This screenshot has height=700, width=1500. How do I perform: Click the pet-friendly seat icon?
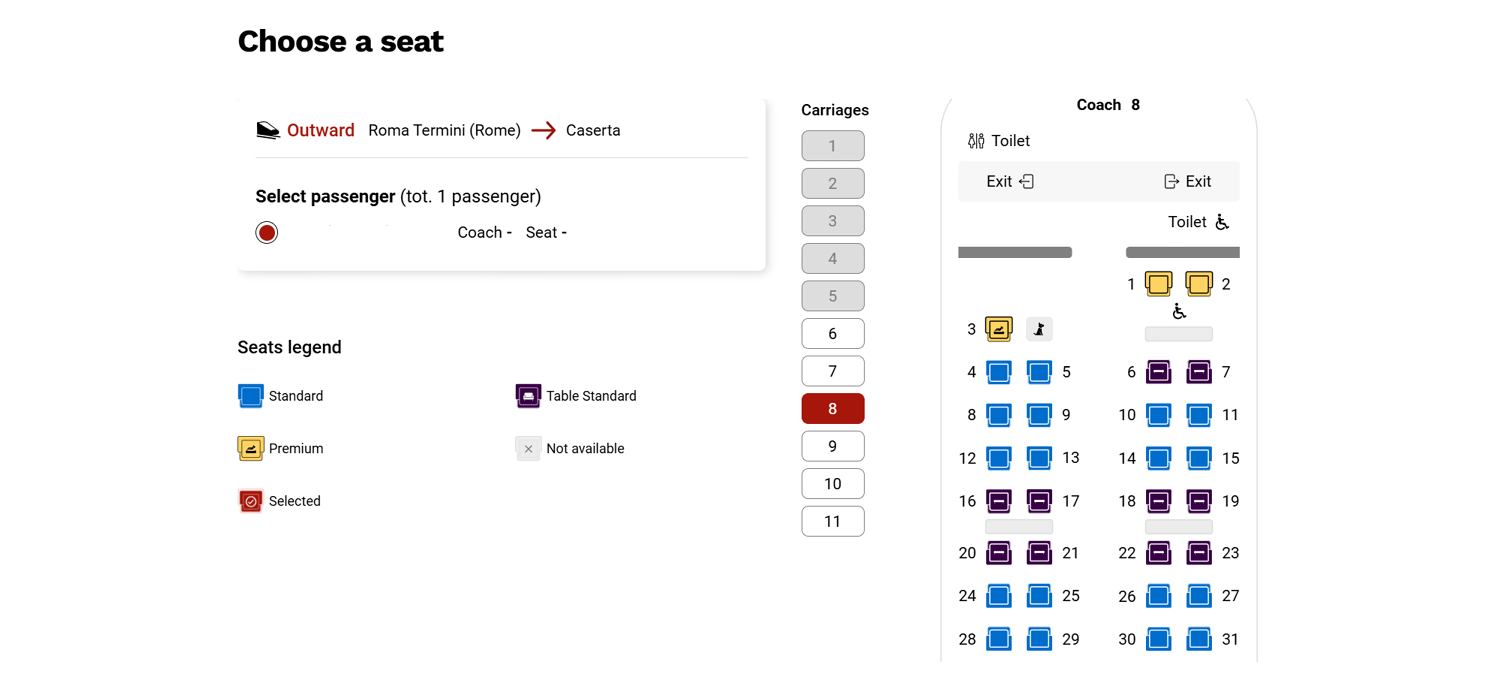[1039, 329]
